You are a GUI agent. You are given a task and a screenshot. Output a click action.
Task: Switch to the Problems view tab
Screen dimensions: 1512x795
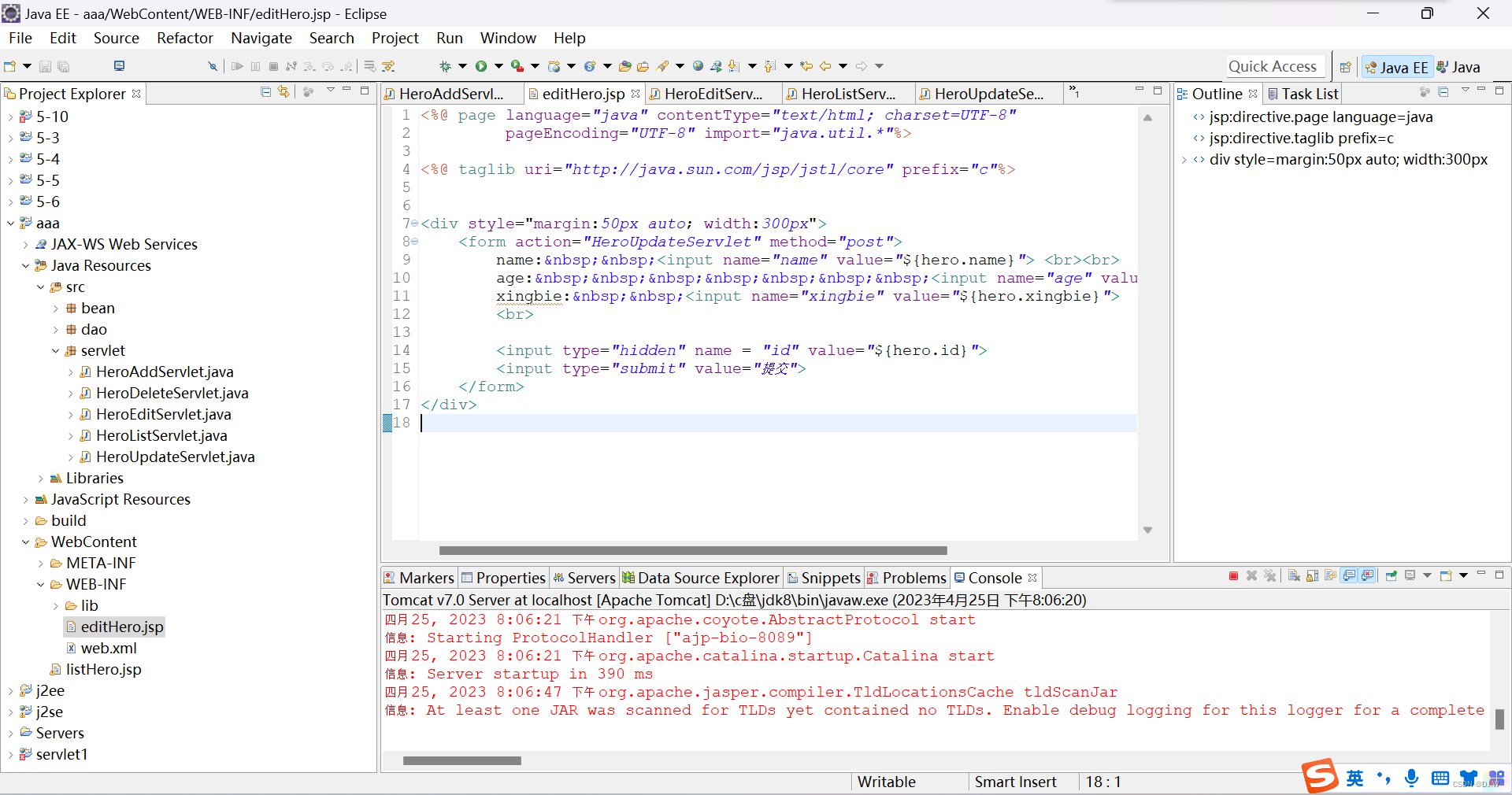pos(906,578)
